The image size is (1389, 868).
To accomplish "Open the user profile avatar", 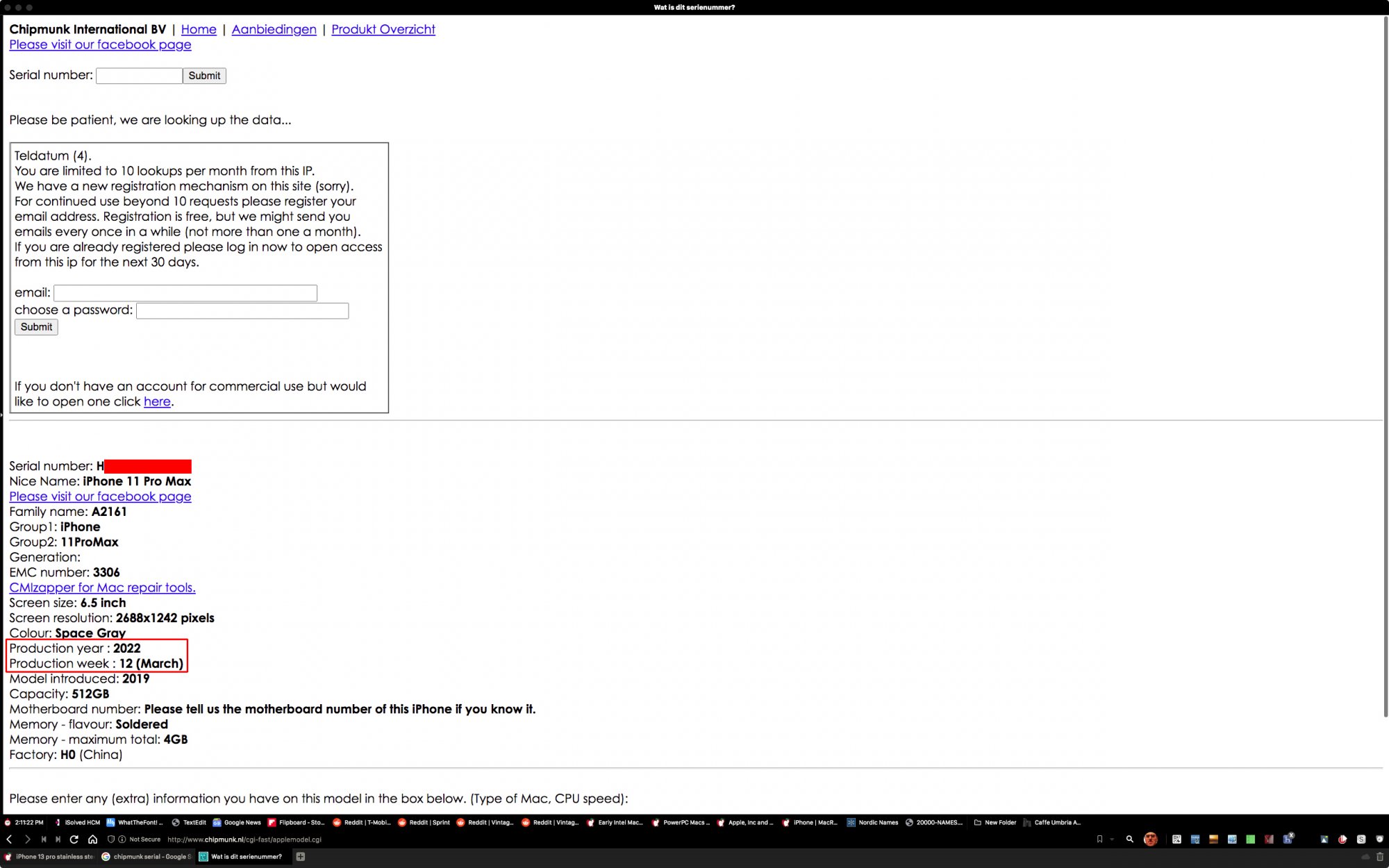I will pos(1150,840).
